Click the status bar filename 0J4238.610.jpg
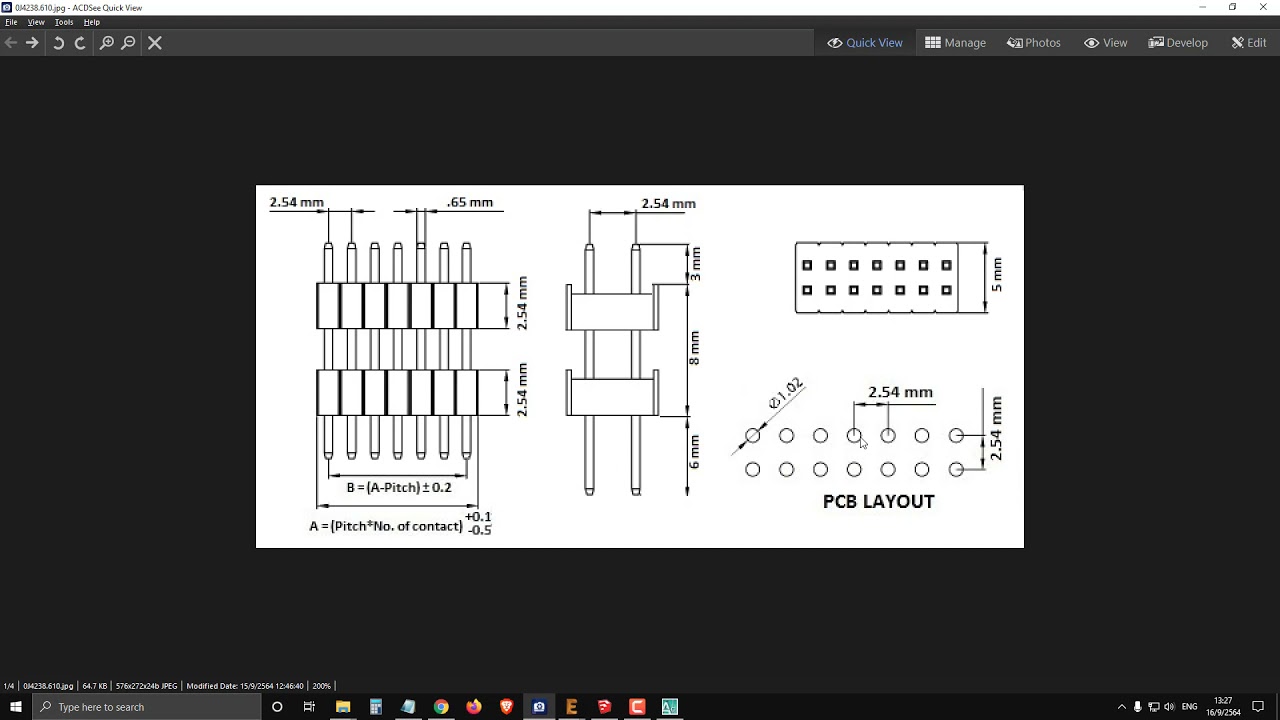1280x720 pixels. [48, 686]
